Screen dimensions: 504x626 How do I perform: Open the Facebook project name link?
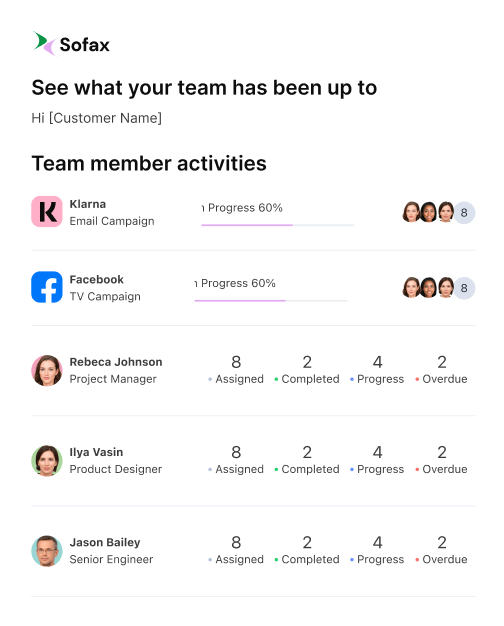pos(97,279)
